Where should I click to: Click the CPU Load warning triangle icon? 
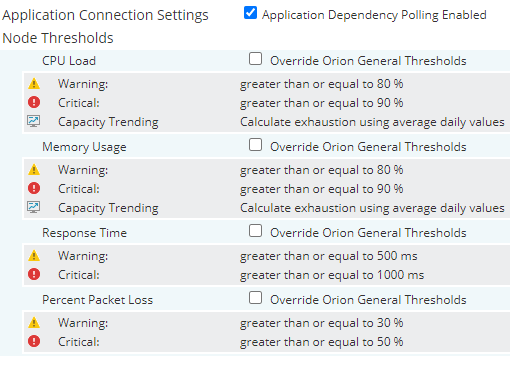pos(34,84)
